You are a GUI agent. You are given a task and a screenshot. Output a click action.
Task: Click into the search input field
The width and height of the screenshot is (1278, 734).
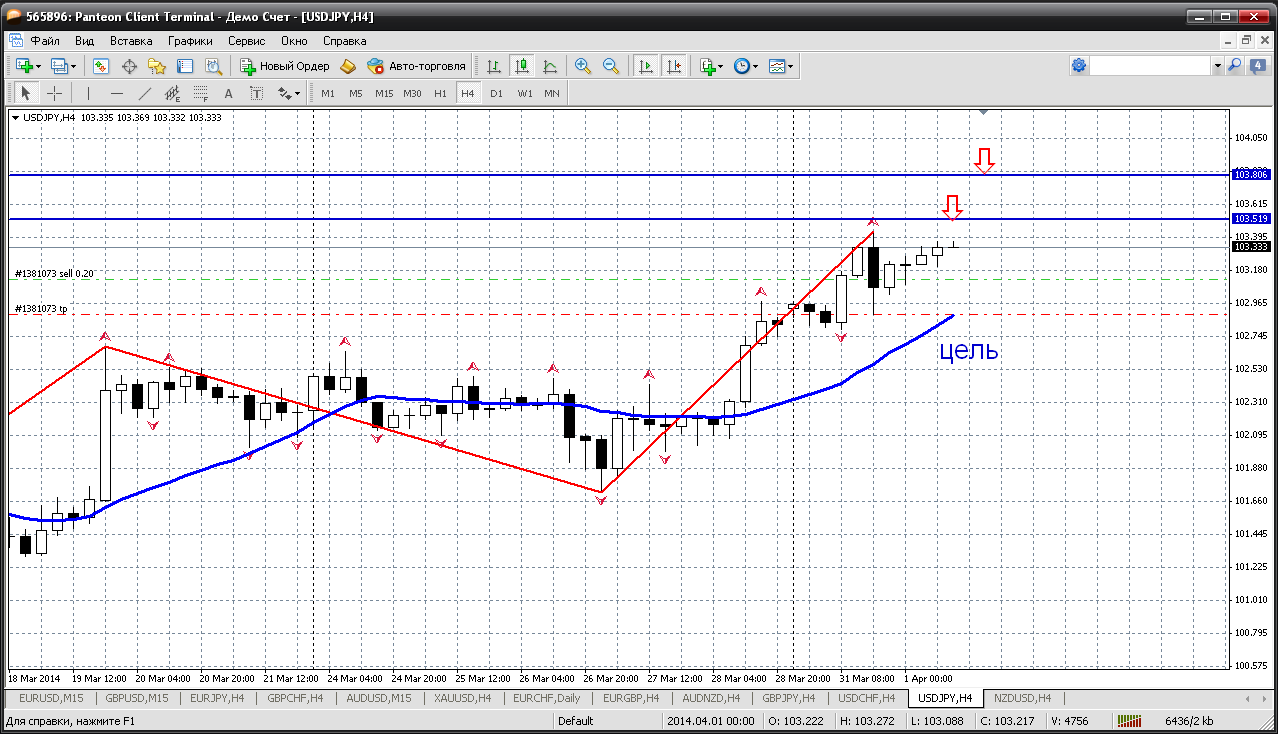(x=1150, y=65)
